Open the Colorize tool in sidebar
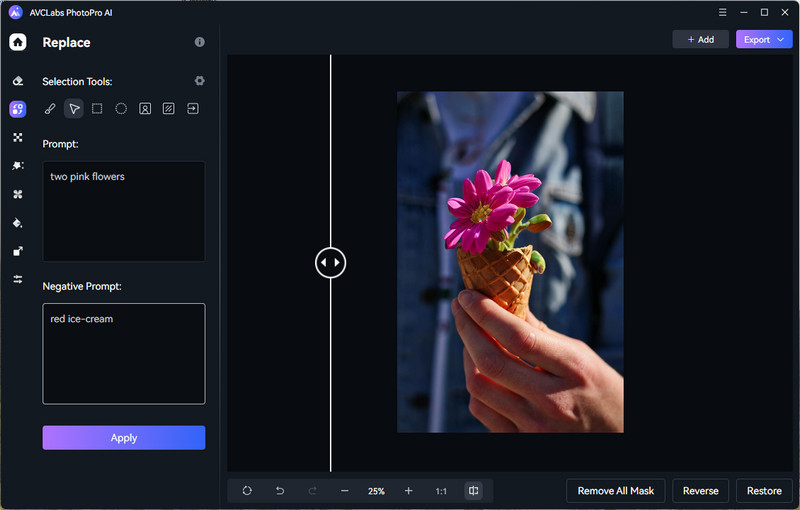Screen dimensions: 800x510 (x=18, y=223)
